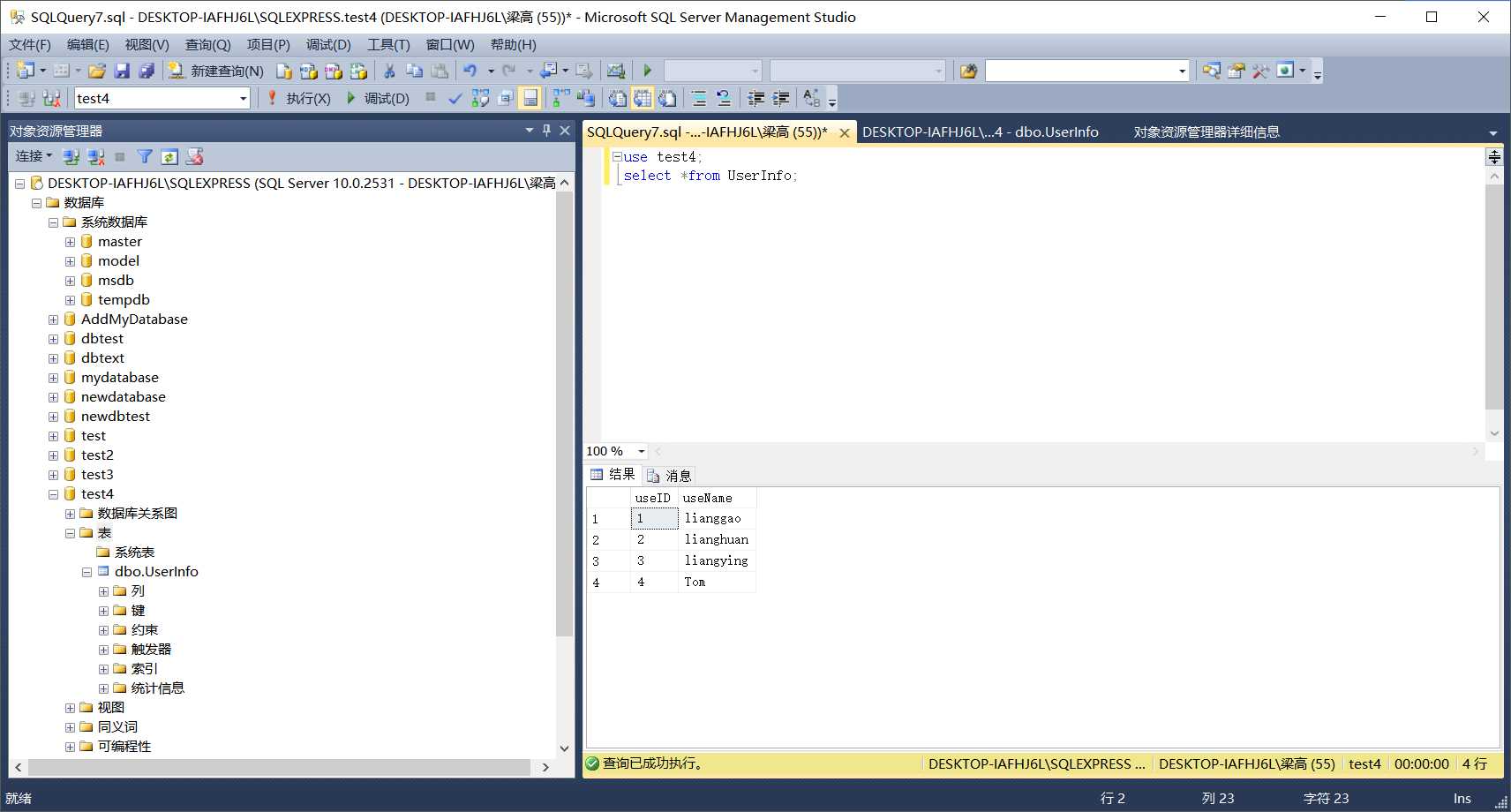Expand the AddMyDatabase node
Image resolution: width=1511 pixels, height=812 pixels.
(53, 320)
